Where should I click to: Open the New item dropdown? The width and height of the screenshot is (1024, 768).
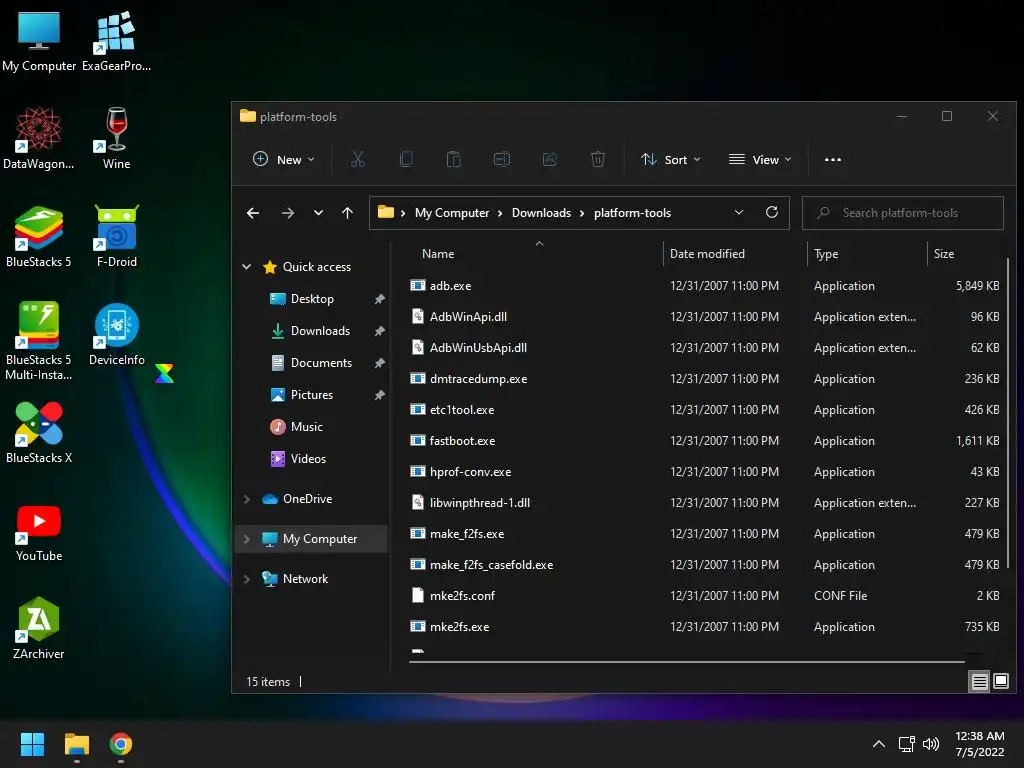(x=284, y=159)
